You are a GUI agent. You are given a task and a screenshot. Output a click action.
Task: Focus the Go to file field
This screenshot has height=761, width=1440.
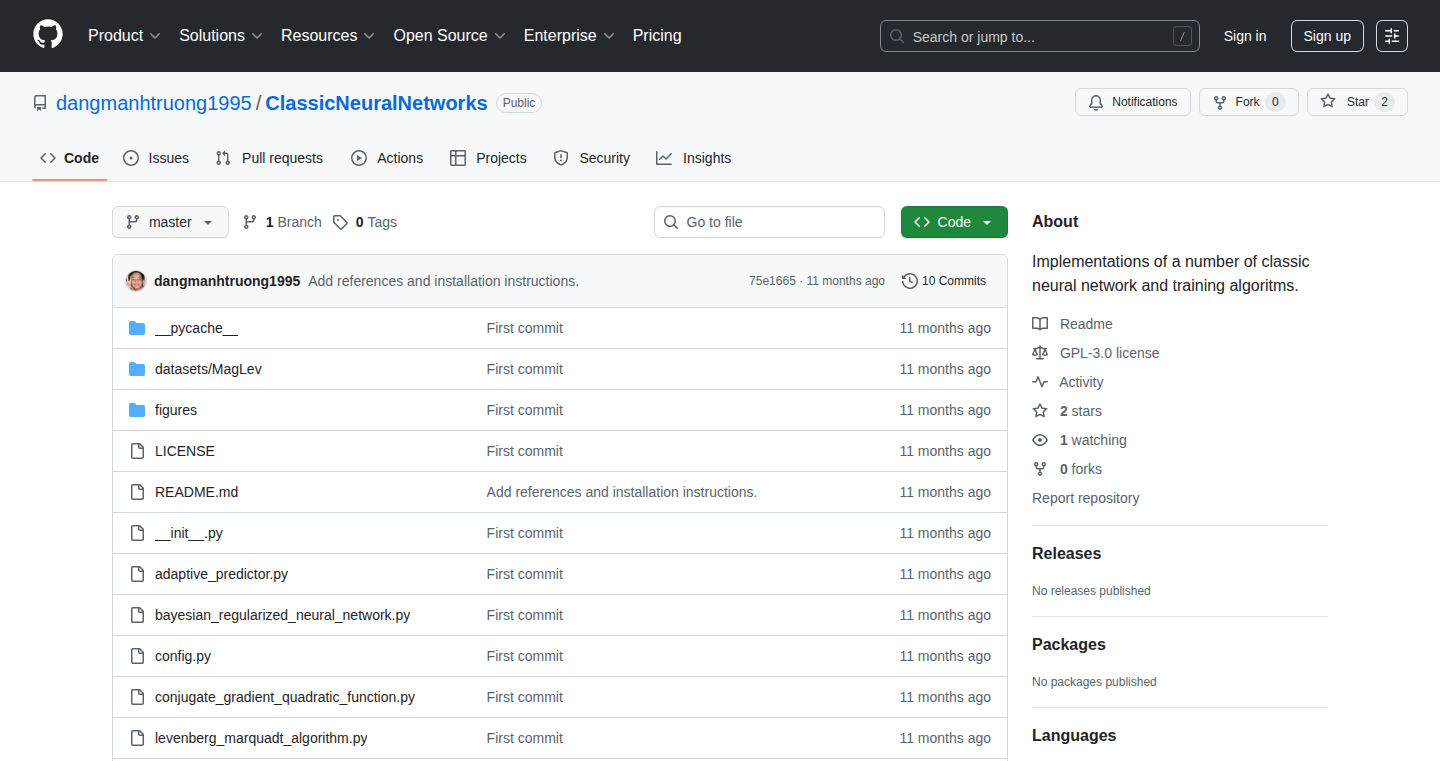click(x=769, y=222)
